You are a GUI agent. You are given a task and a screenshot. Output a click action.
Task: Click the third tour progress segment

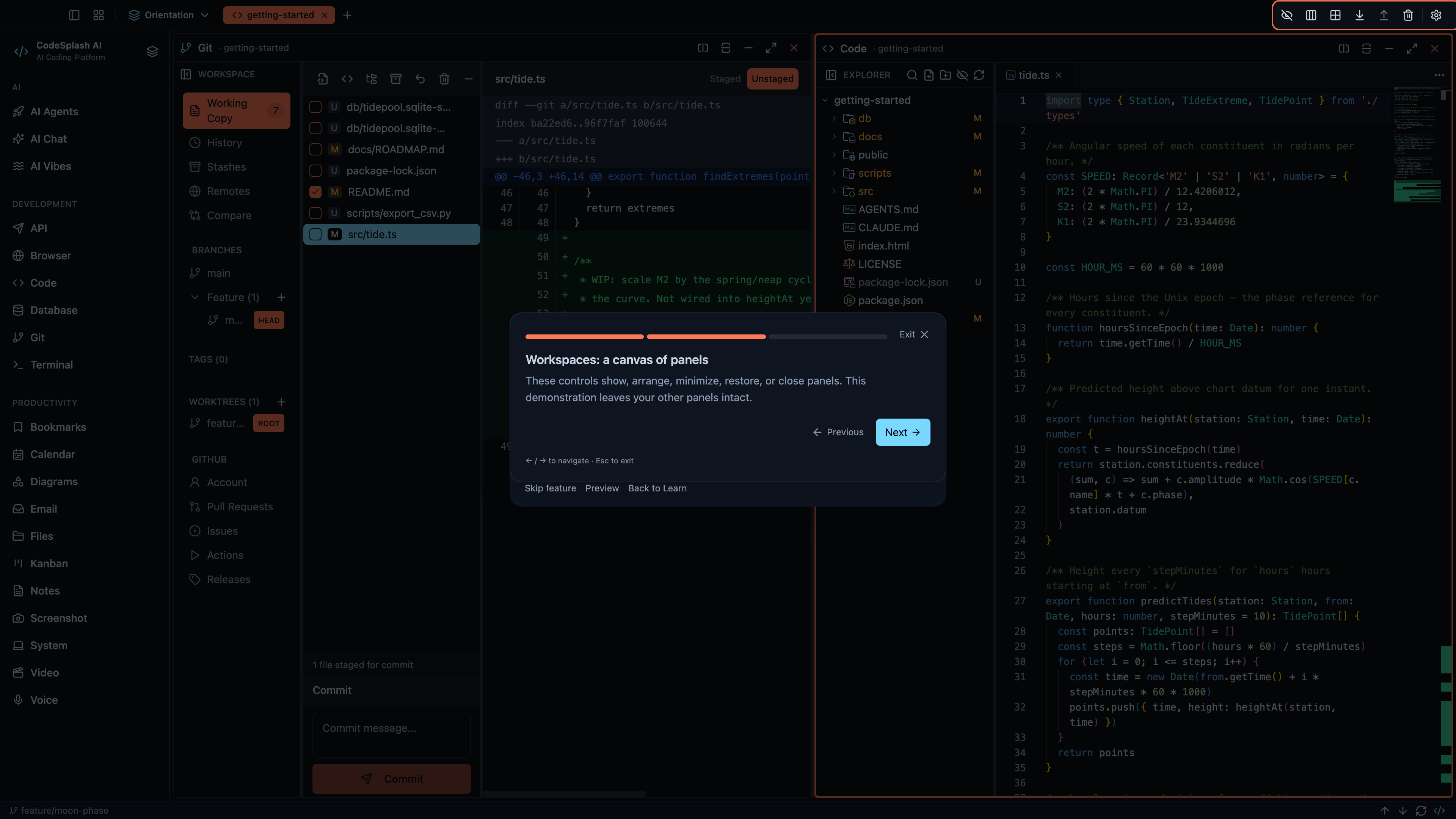[828, 336]
